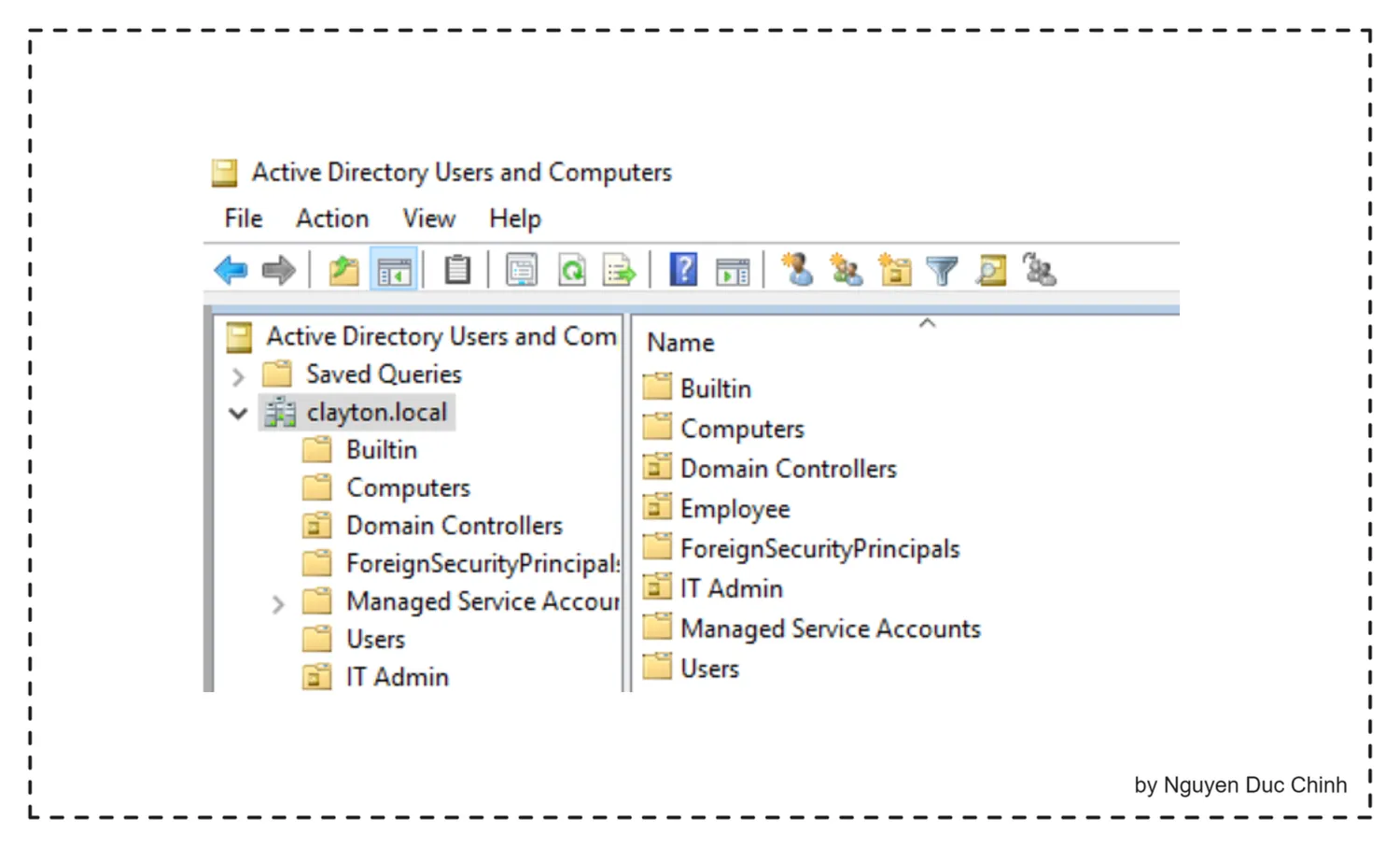Click the Computers folder icon in console tree
This screenshot has height=847, width=1400.
317,487
